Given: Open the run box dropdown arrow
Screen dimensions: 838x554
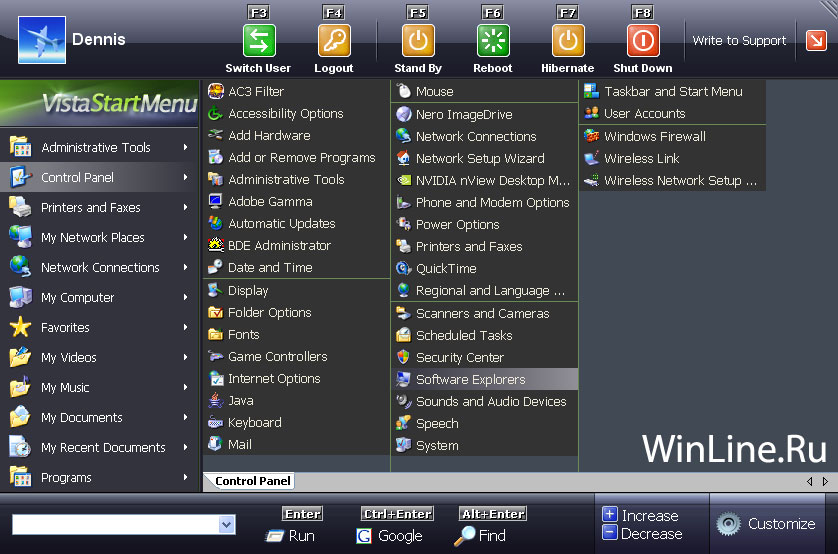Looking at the screenshot, I should pyautogui.click(x=227, y=525).
